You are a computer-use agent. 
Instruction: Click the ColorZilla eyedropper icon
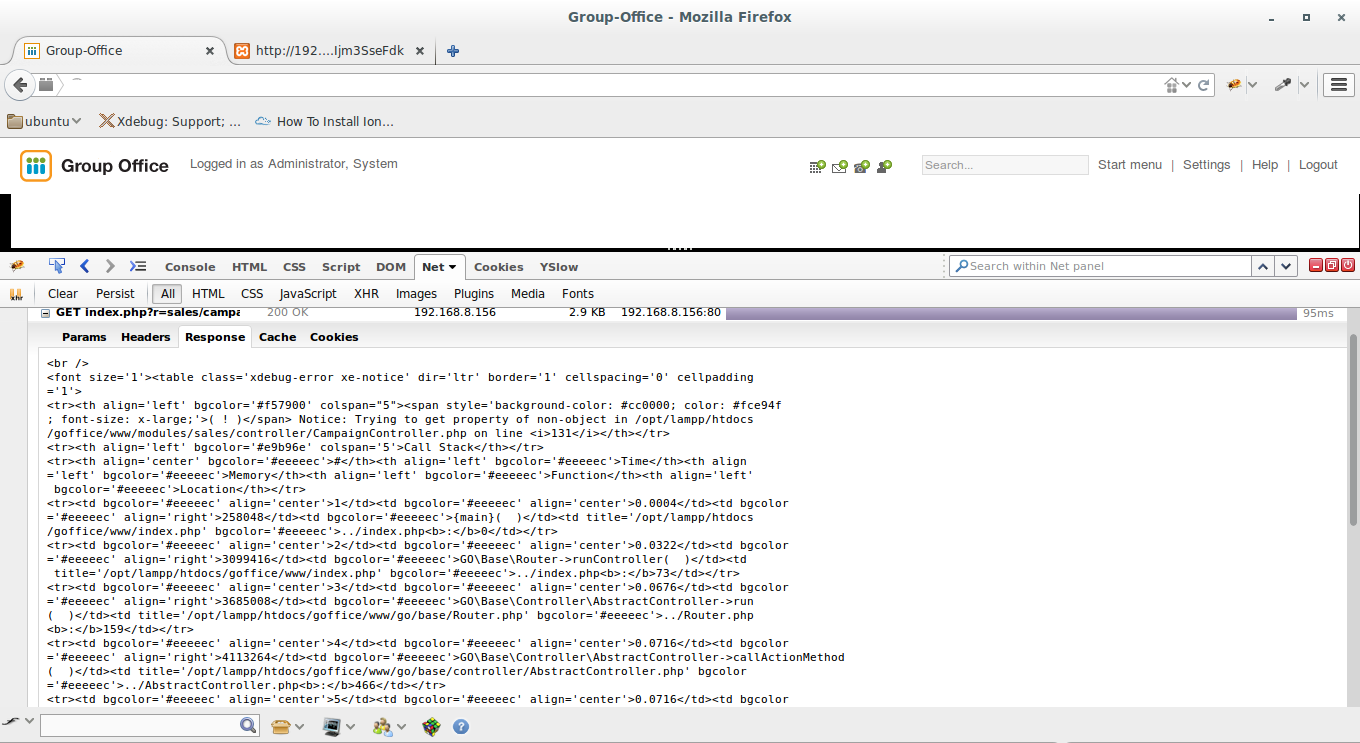[1283, 86]
